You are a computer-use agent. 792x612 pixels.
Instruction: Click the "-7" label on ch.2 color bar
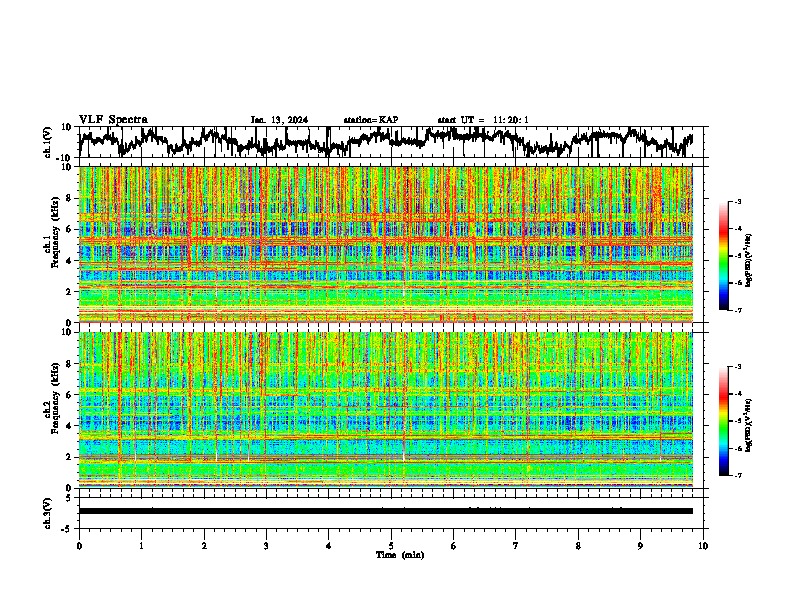pyautogui.click(x=738, y=475)
